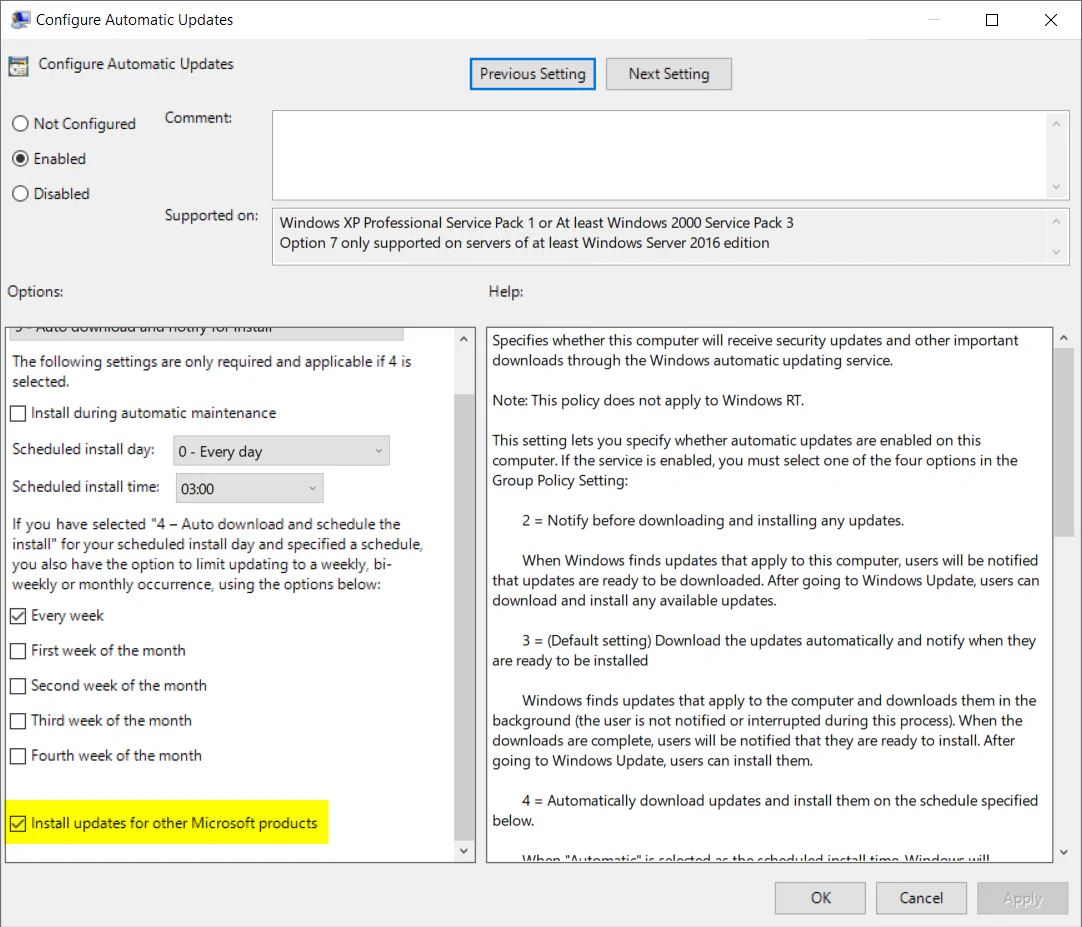Click the Help pane scroll up arrow
The image size is (1082, 927).
coord(1063,338)
